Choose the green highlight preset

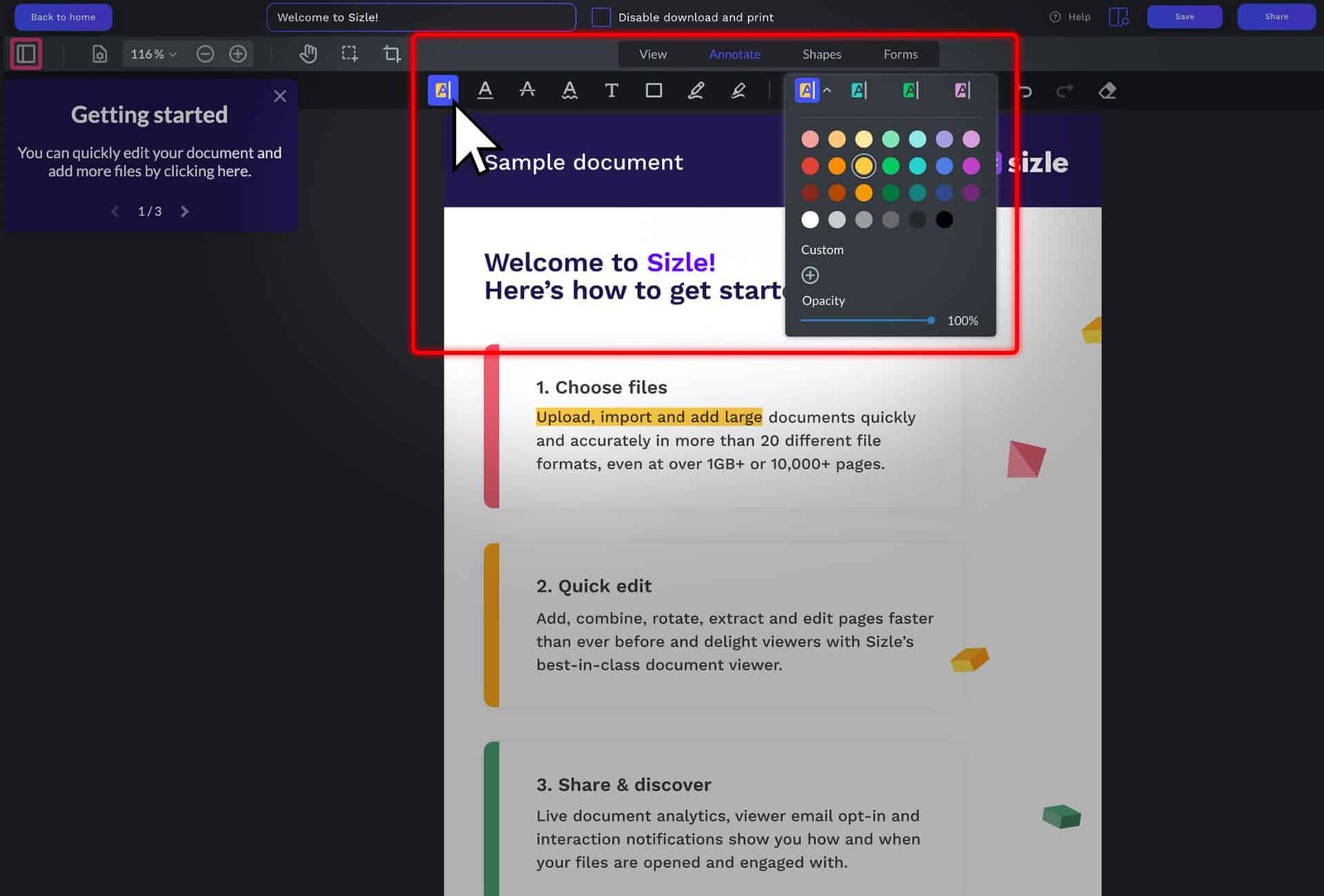[910, 90]
